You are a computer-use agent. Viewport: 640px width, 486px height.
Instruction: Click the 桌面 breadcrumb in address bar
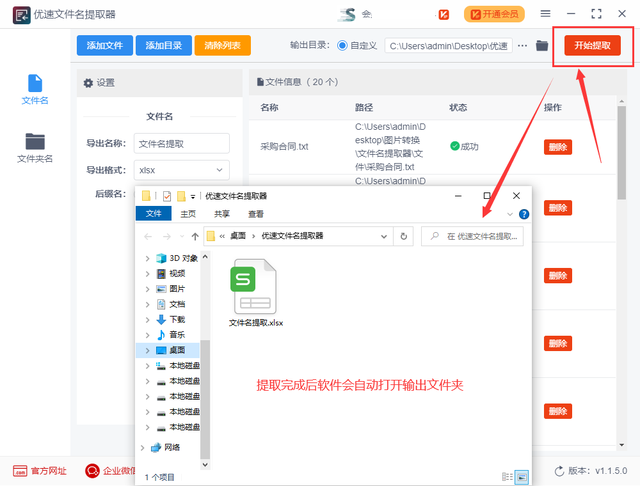238,236
